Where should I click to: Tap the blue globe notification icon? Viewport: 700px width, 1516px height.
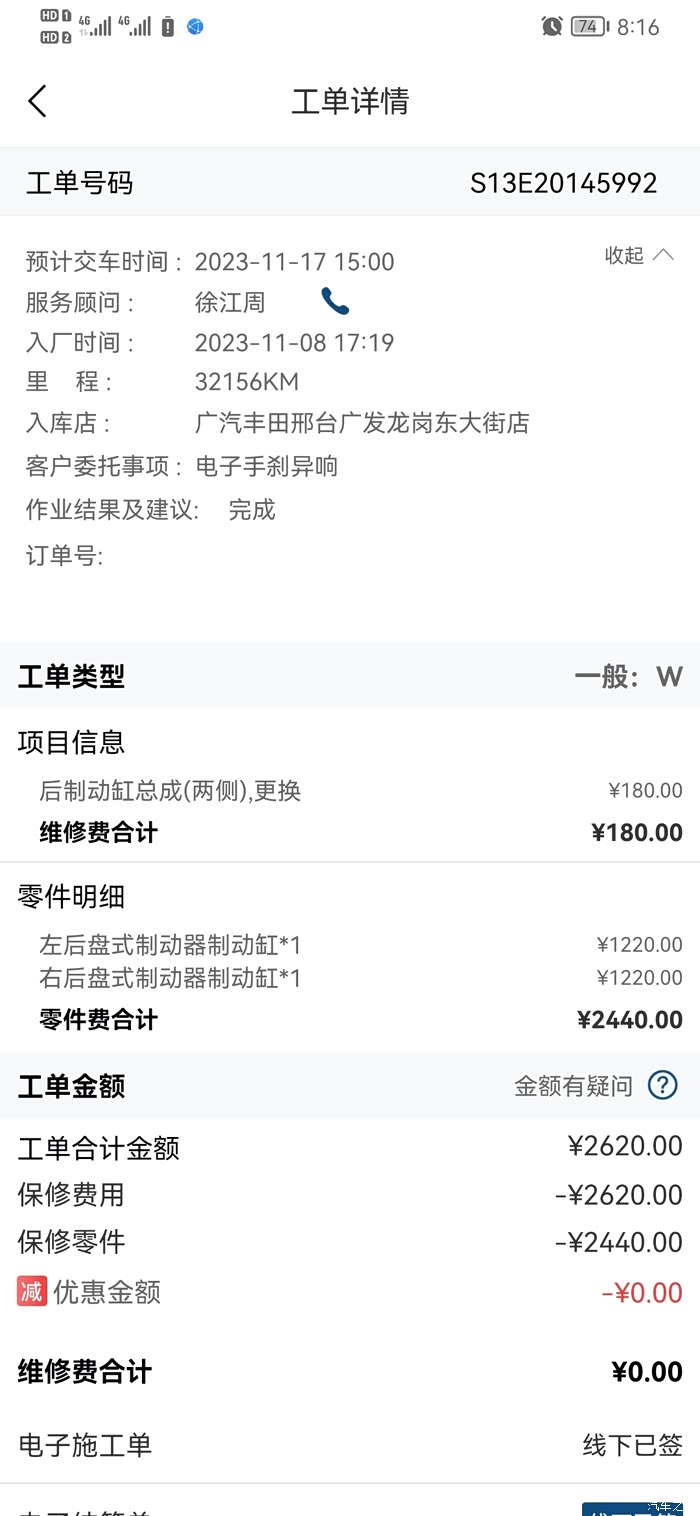[196, 27]
